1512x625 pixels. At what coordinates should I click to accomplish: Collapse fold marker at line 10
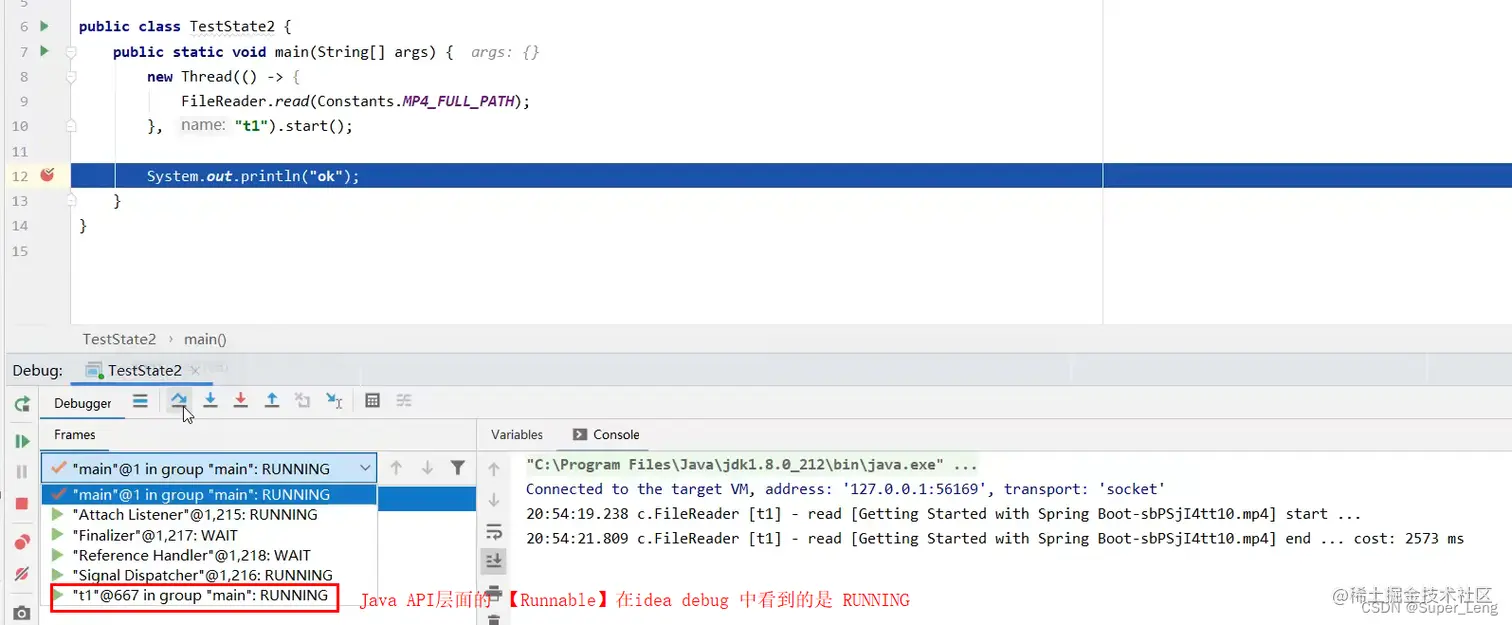[x=71, y=126]
